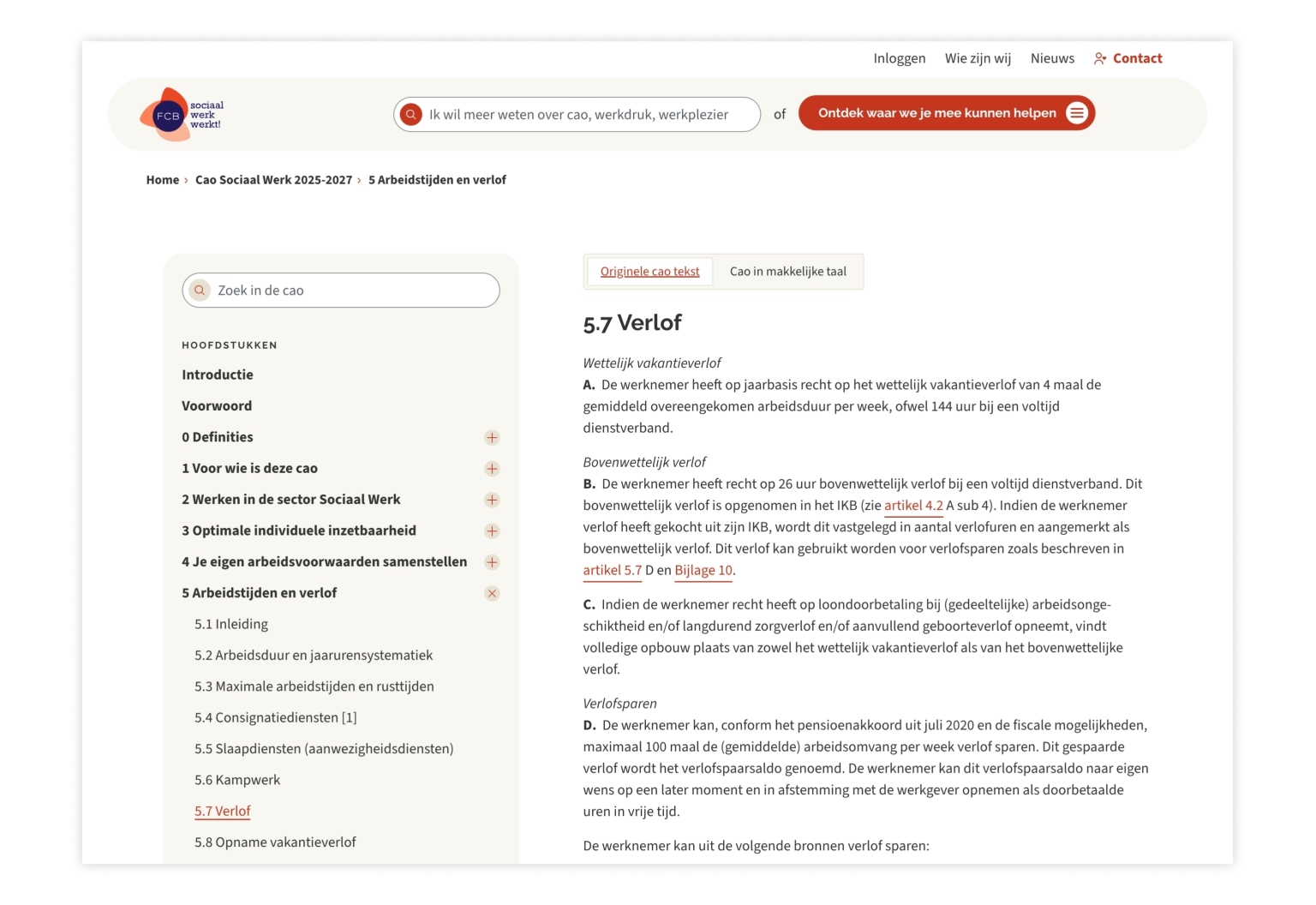Screen dimensions: 1316x905
Task: Expand chapter 4 Je eigen arbeidsvoorwaarden samenstellen
Action: (x=492, y=562)
